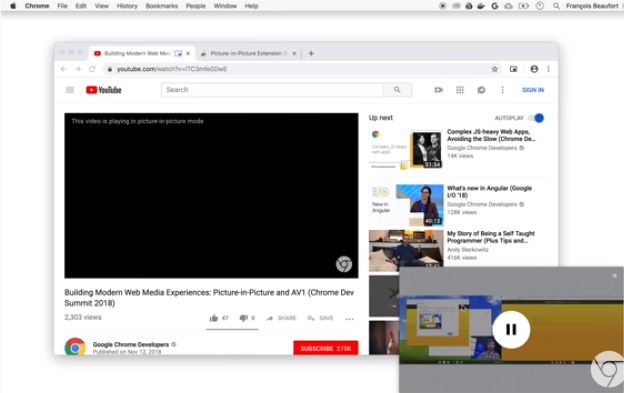Image resolution: width=624 pixels, height=393 pixels.
Task: Like the video with thumbs up
Action: [x=214, y=318]
